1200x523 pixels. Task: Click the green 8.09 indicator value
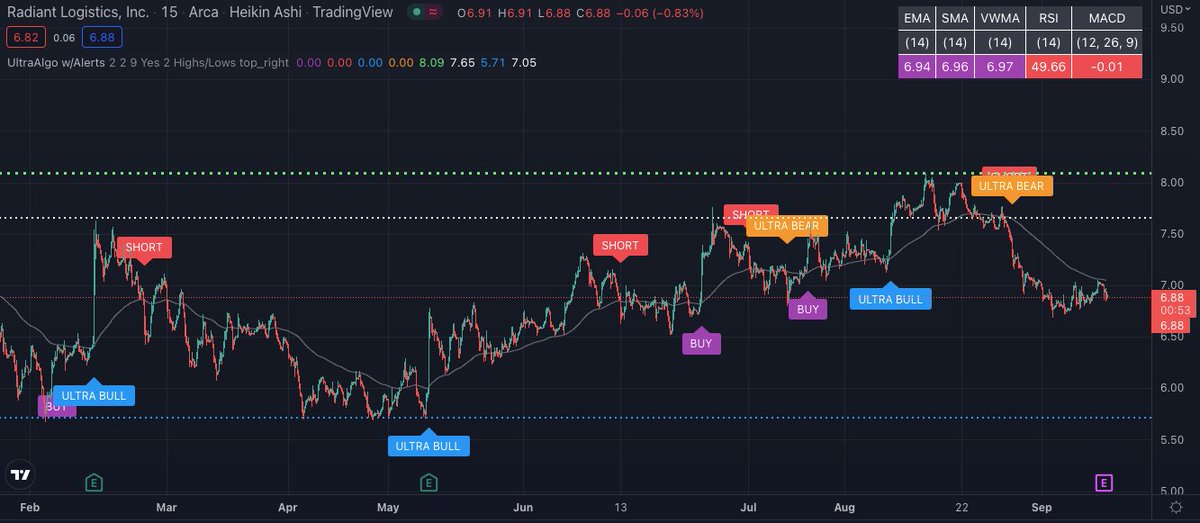click(432, 62)
